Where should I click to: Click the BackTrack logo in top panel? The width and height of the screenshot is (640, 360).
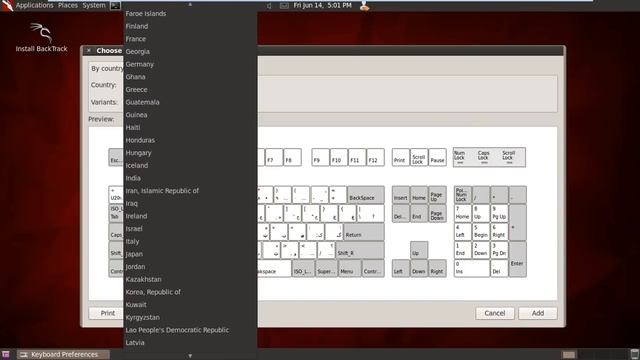[x=7, y=5]
